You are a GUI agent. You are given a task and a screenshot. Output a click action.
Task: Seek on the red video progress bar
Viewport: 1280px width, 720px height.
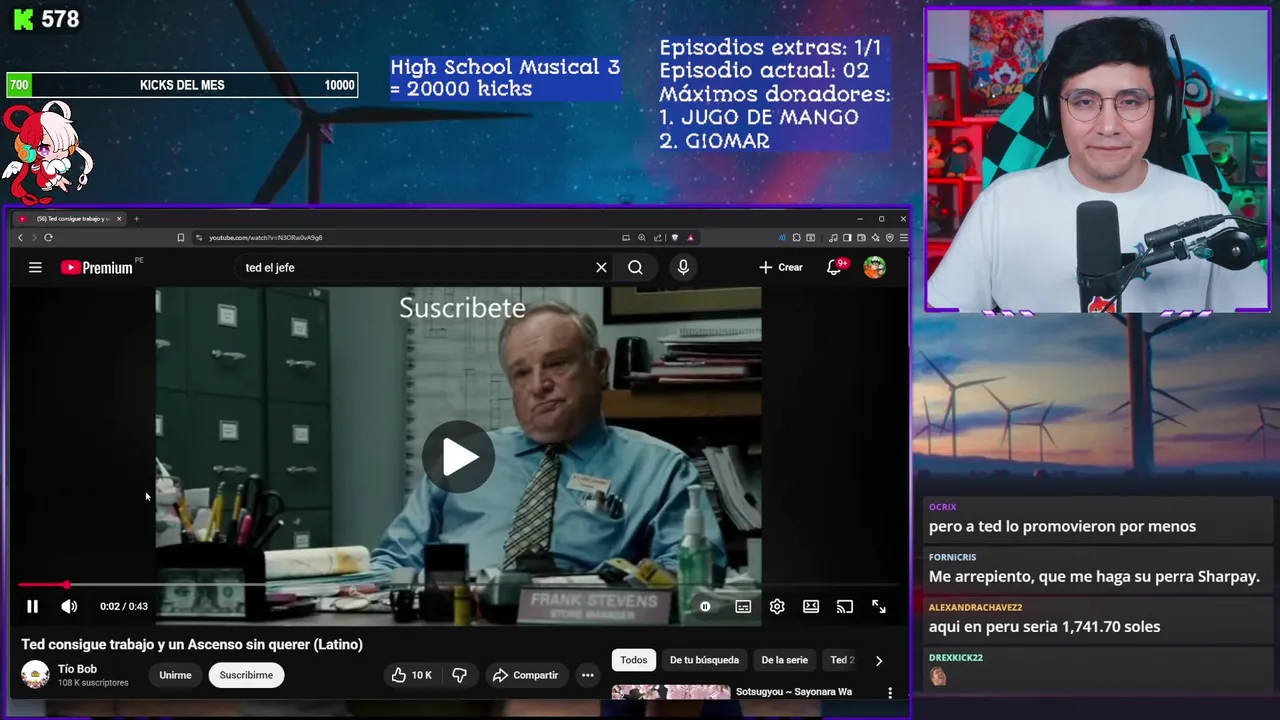[458, 585]
